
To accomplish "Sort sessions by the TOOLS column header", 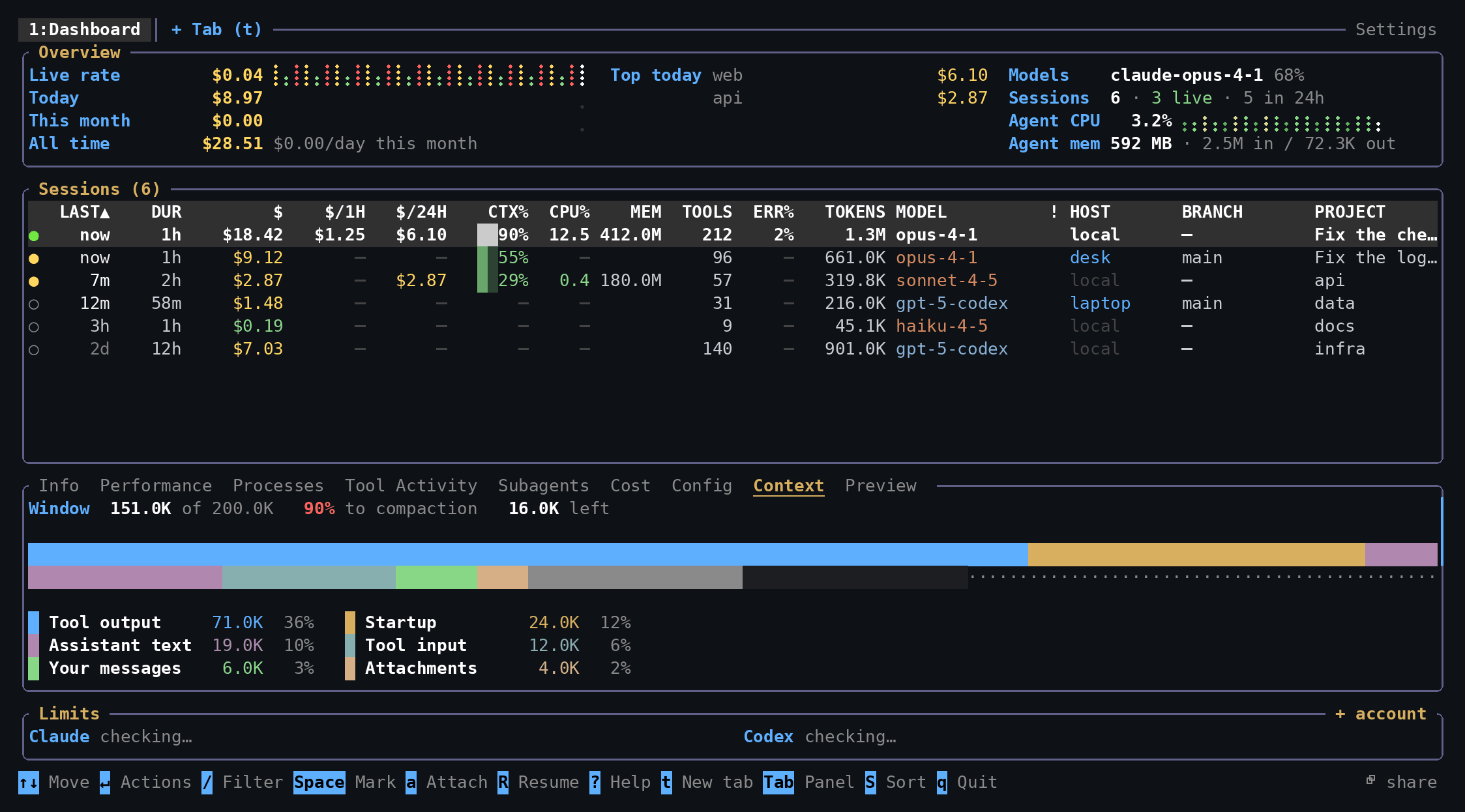I will point(707,212).
